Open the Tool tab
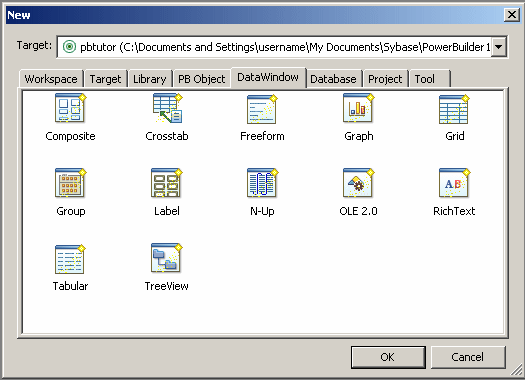This screenshot has height=380, width=525. 430,79
